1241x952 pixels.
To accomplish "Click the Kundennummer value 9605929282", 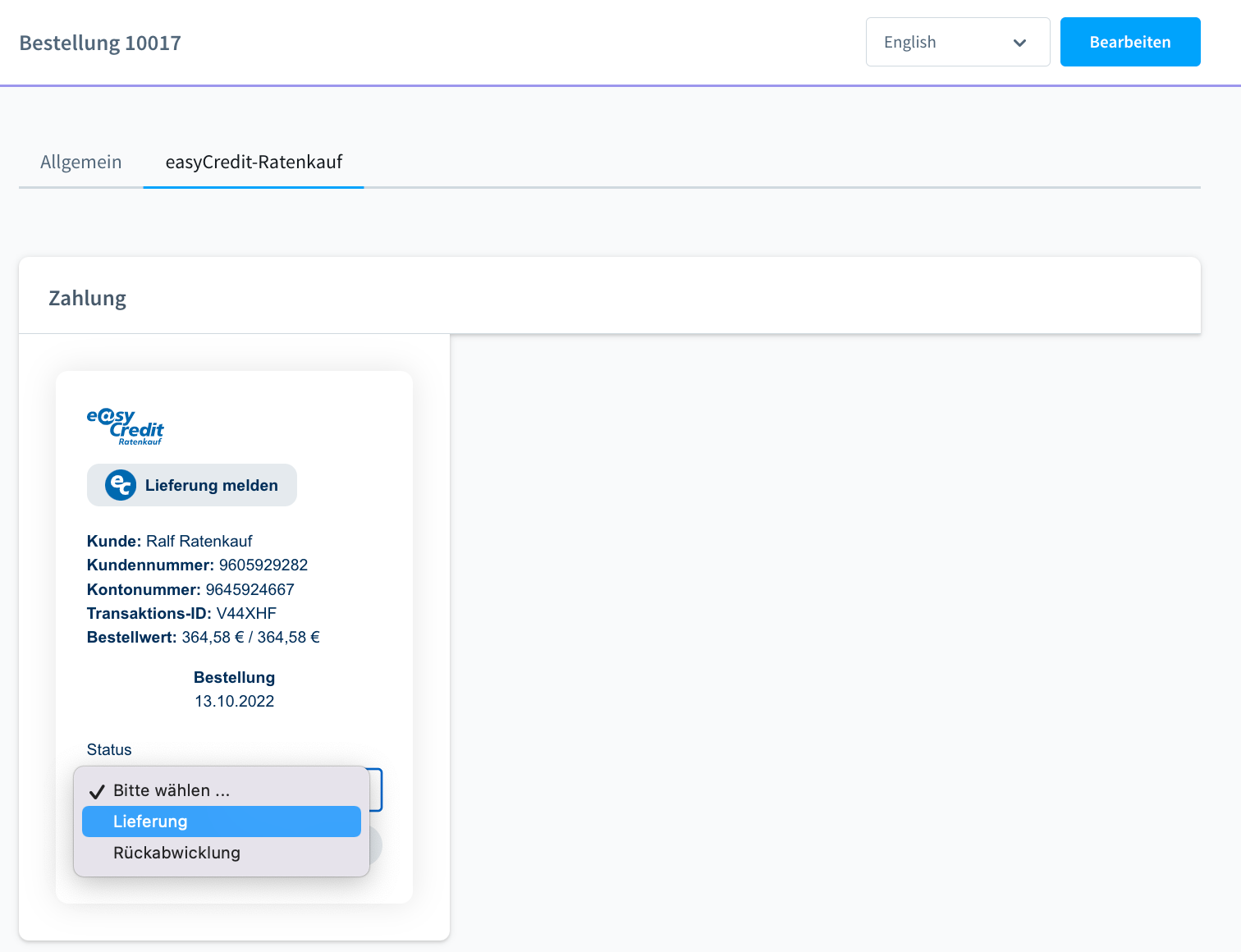I will tap(263, 565).
